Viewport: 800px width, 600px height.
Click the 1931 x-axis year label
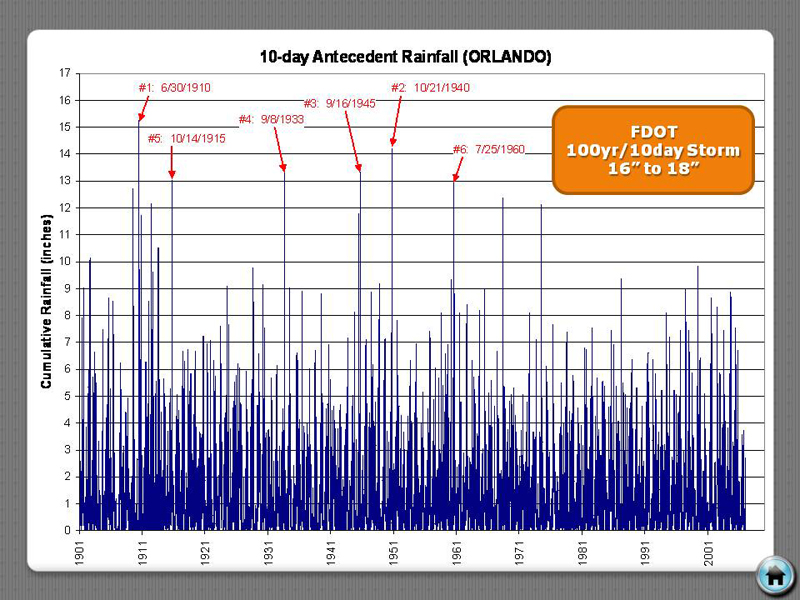click(268, 554)
